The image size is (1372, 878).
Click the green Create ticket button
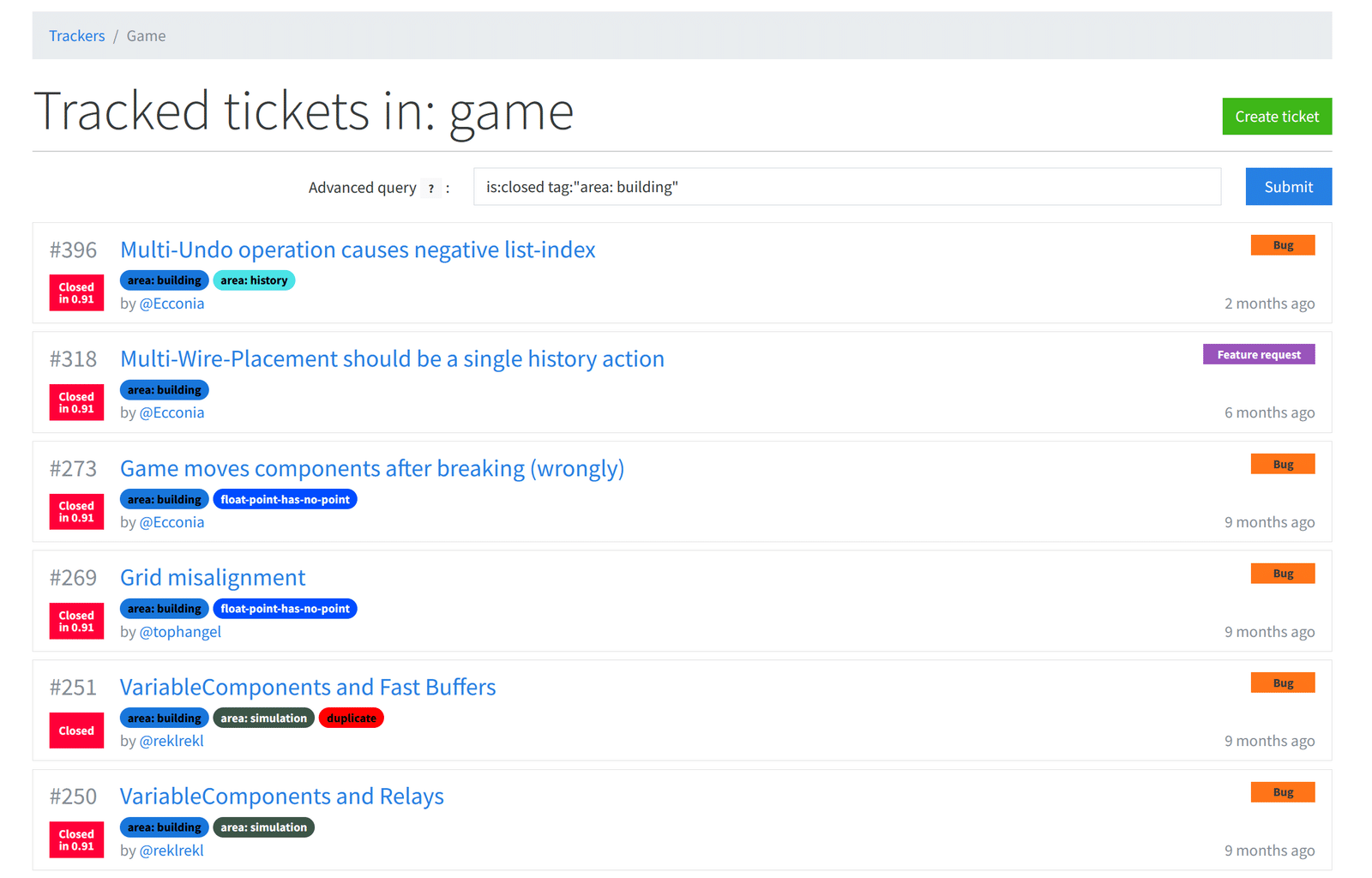click(x=1277, y=117)
